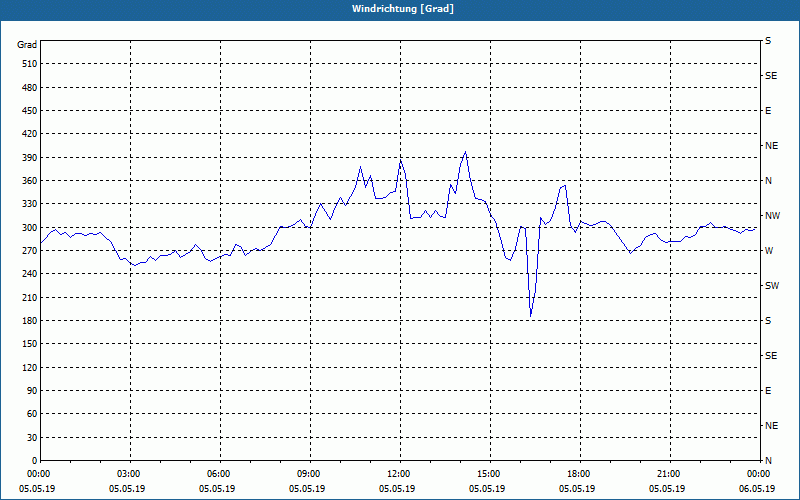This screenshot has width=800, height=500.
Task: Click the 21:00 time label
Action: click(x=668, y=474)
